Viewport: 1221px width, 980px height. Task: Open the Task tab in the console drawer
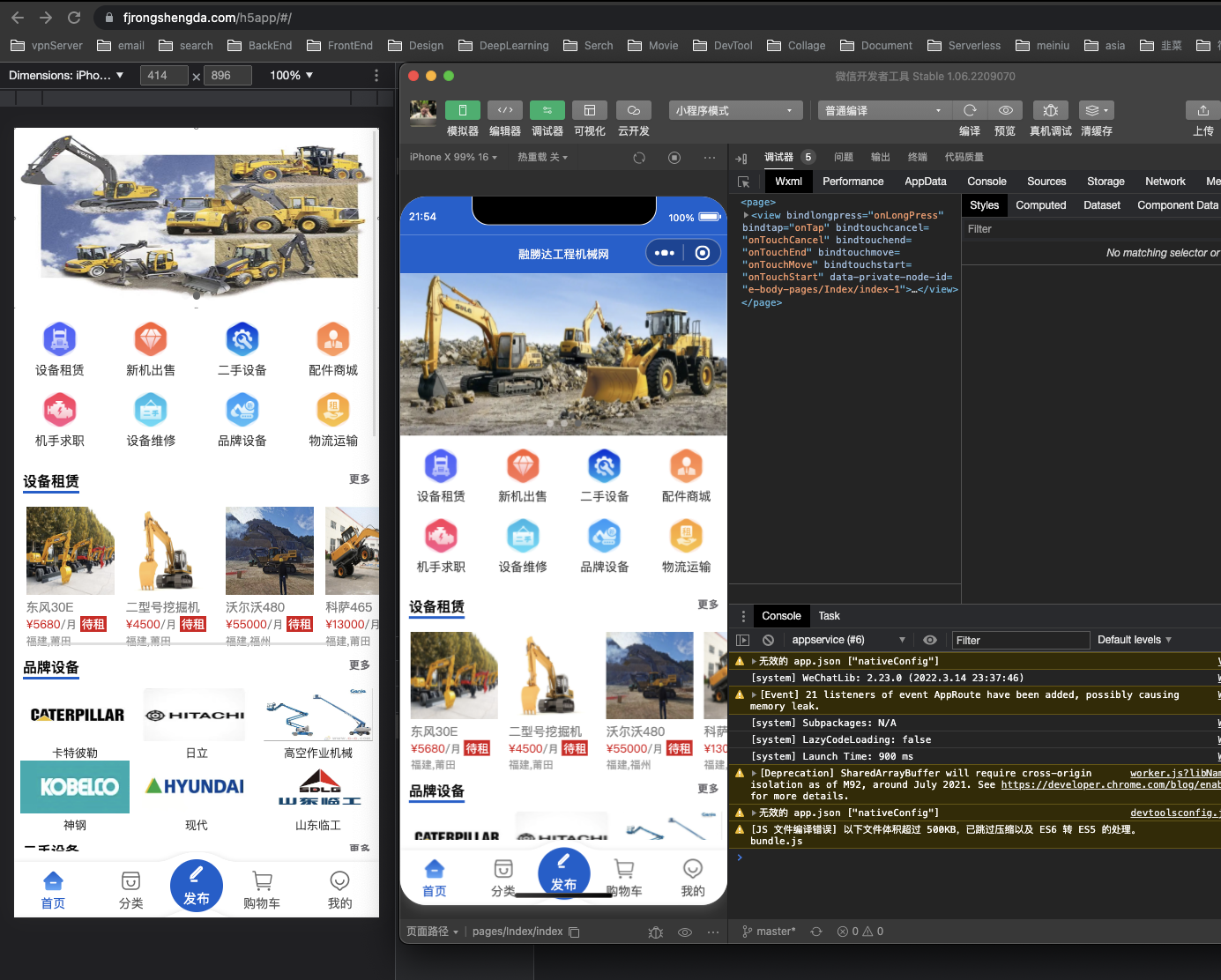point(829,616)
